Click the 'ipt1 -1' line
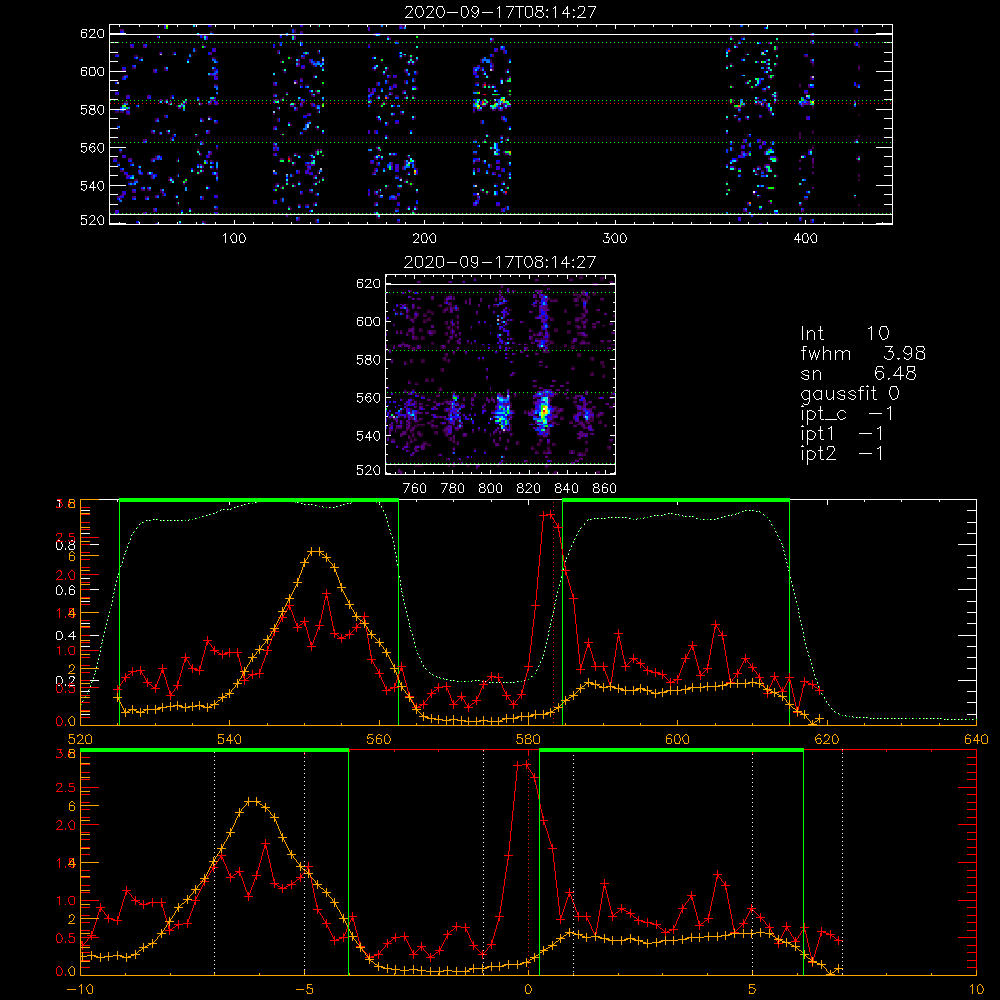Image resolution: width=1000 pixels, height=1000 pixels. (842, 434)
